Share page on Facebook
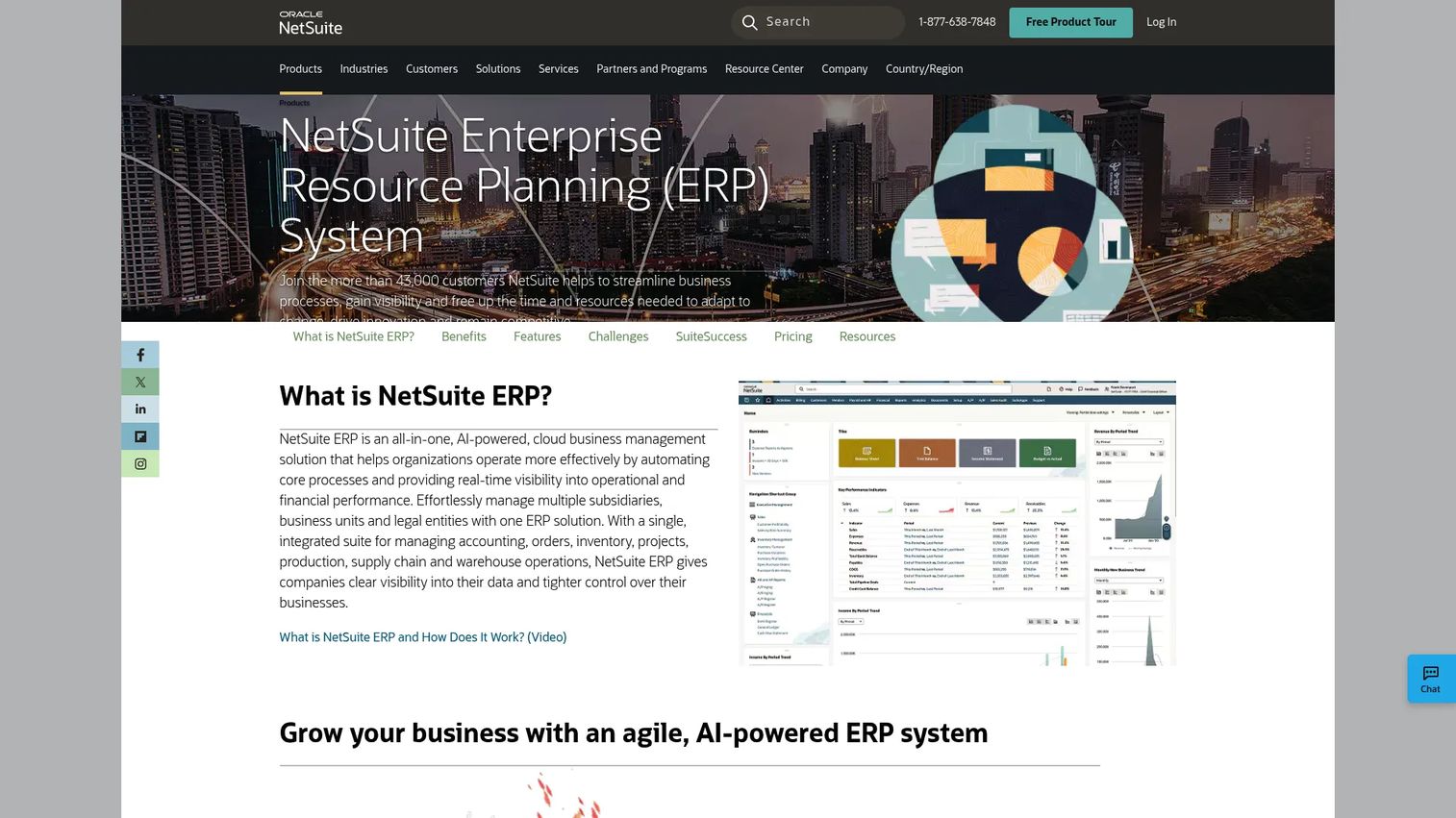 (x=140, y=355)
